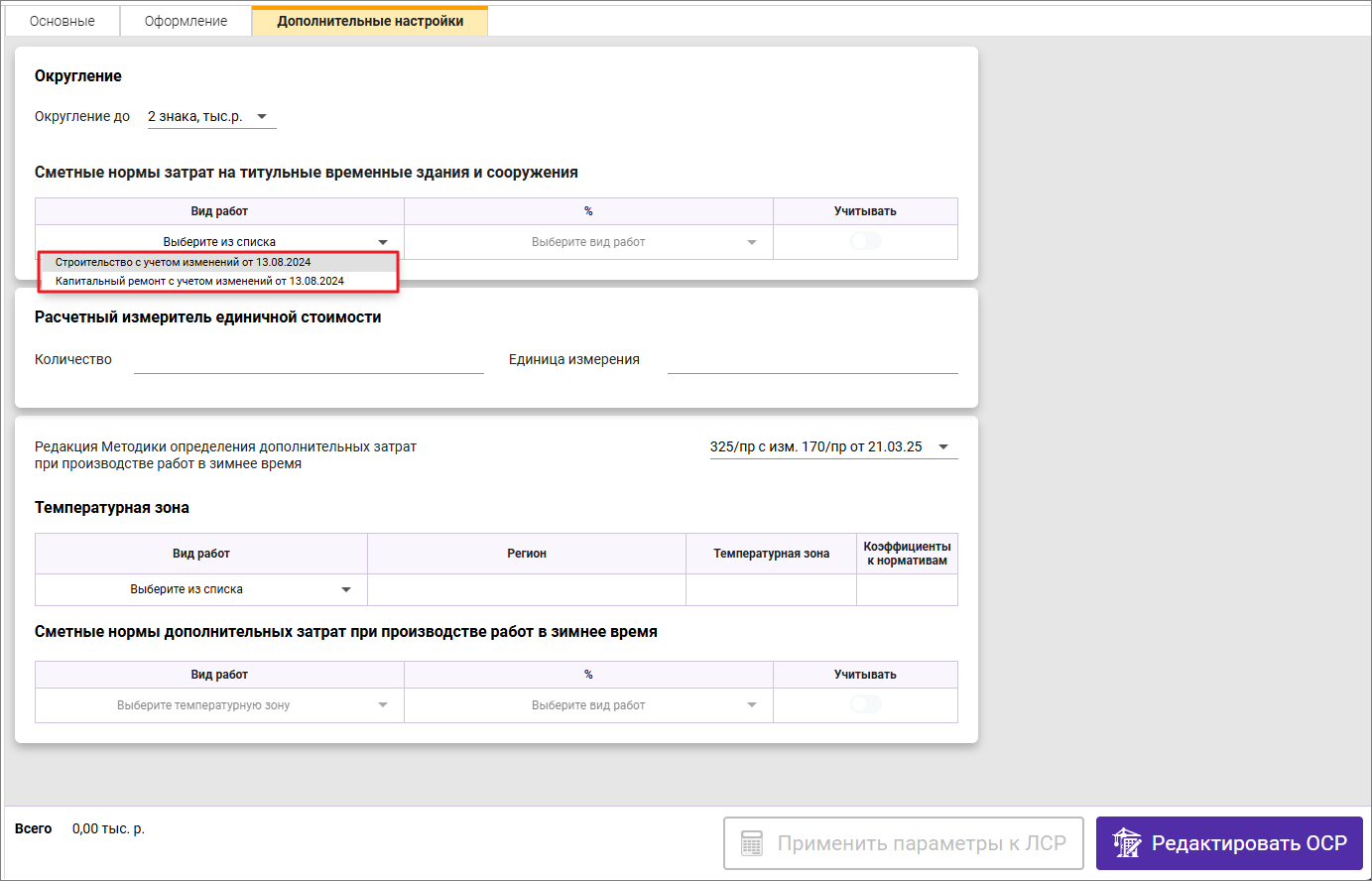Open percent dropdown for temporary buildings norms

(588, 242)
